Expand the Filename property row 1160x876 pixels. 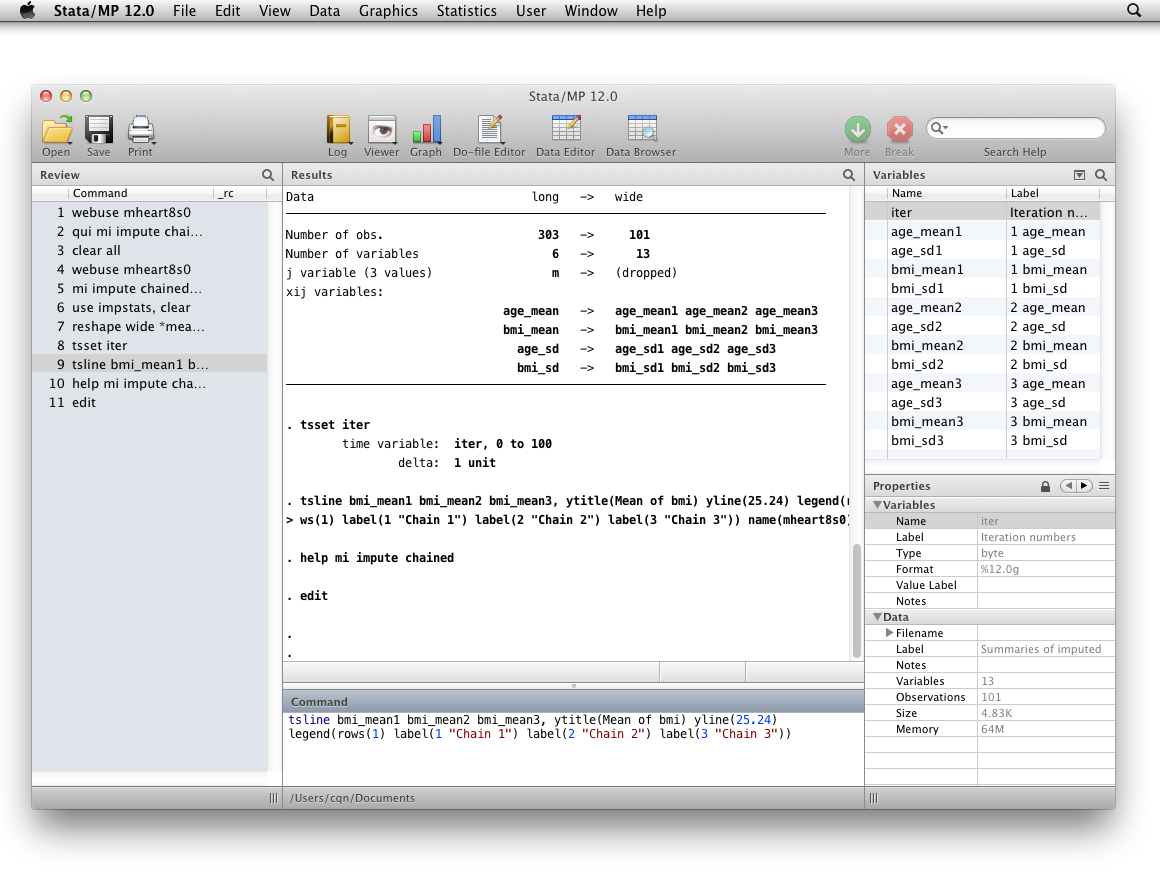click(889, 633)
